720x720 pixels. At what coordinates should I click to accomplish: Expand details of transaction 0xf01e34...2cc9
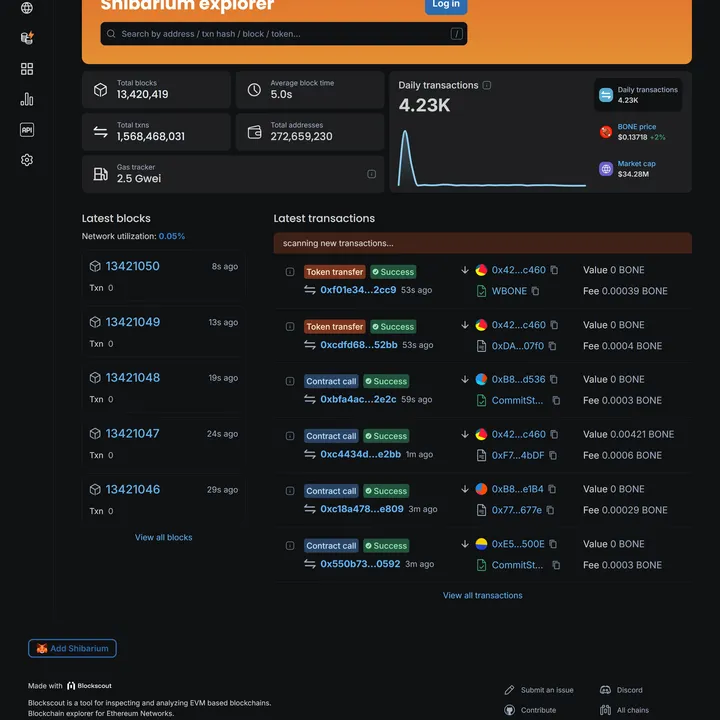pos(290,271)
